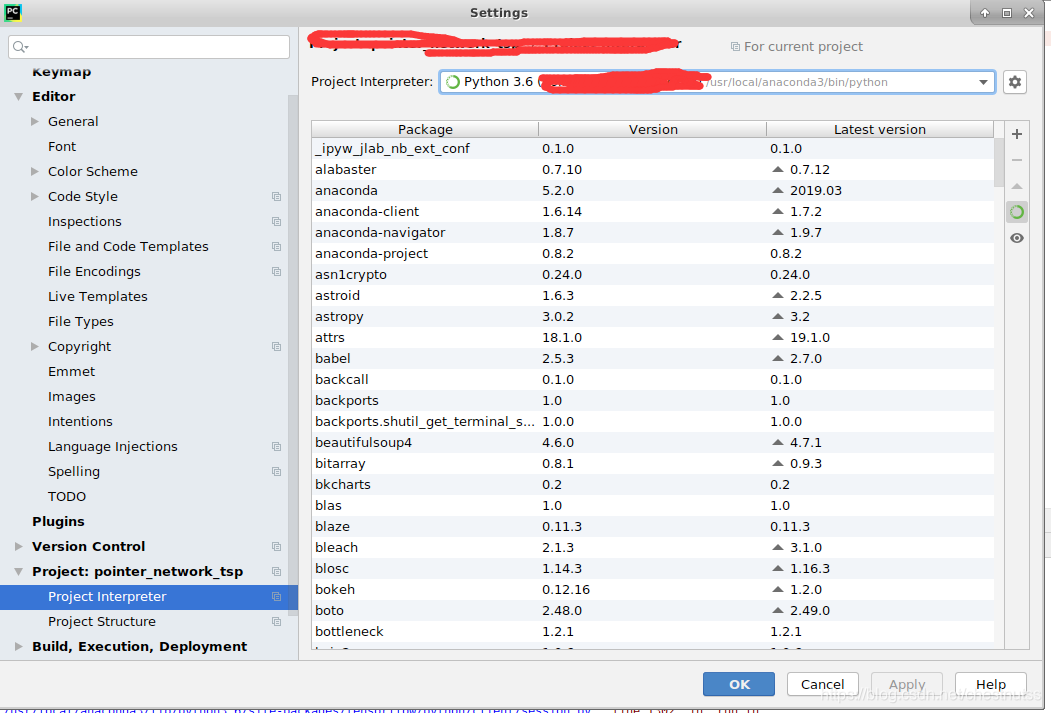
Task: Open File and Code Templates settings
Action: click(x=128, y=247)
